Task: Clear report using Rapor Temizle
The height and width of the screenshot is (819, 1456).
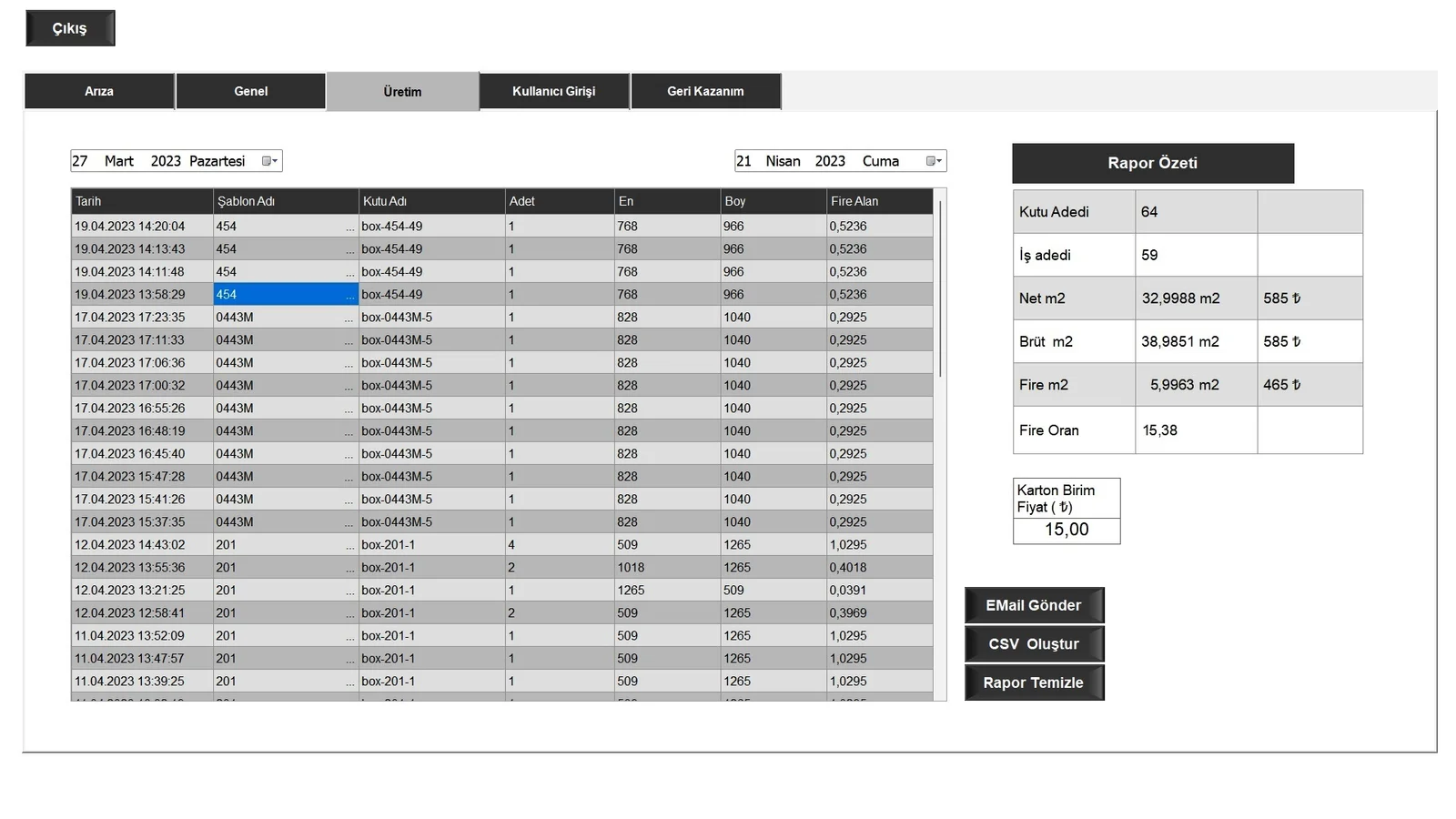Action: click(x=1034, y=682)
